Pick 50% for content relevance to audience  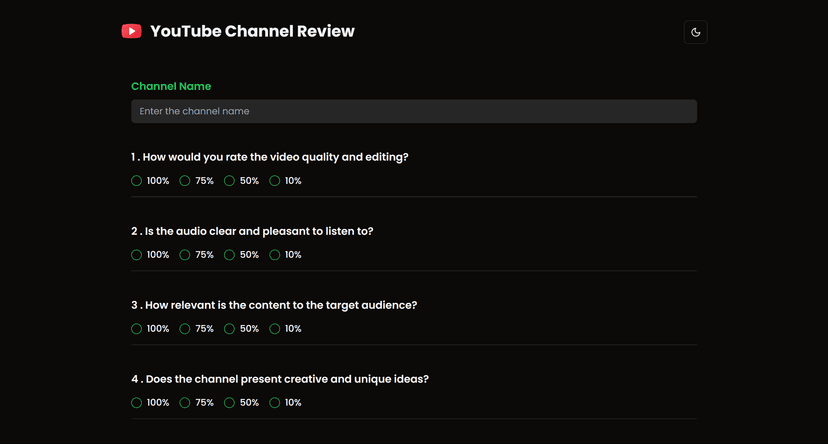coord(229,329)
